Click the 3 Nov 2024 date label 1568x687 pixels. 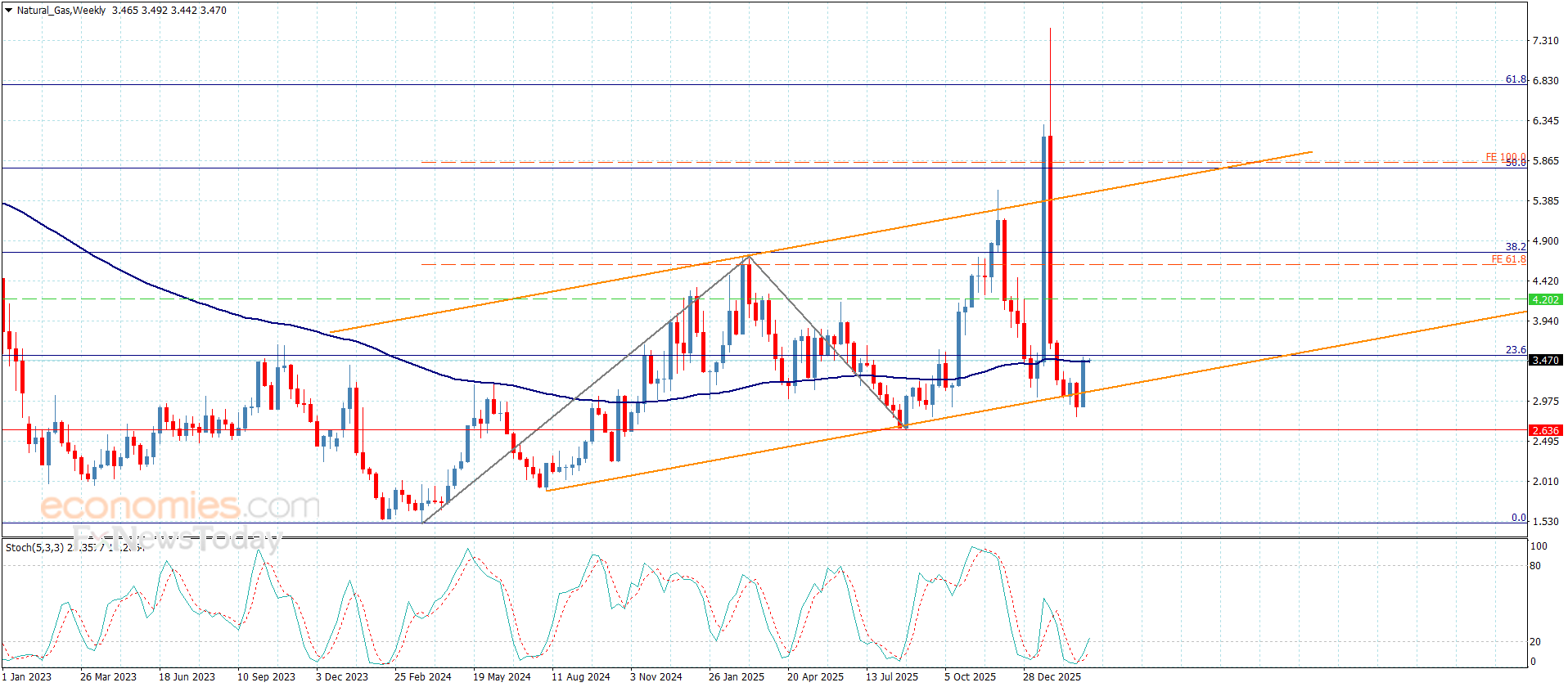[656, 676]
